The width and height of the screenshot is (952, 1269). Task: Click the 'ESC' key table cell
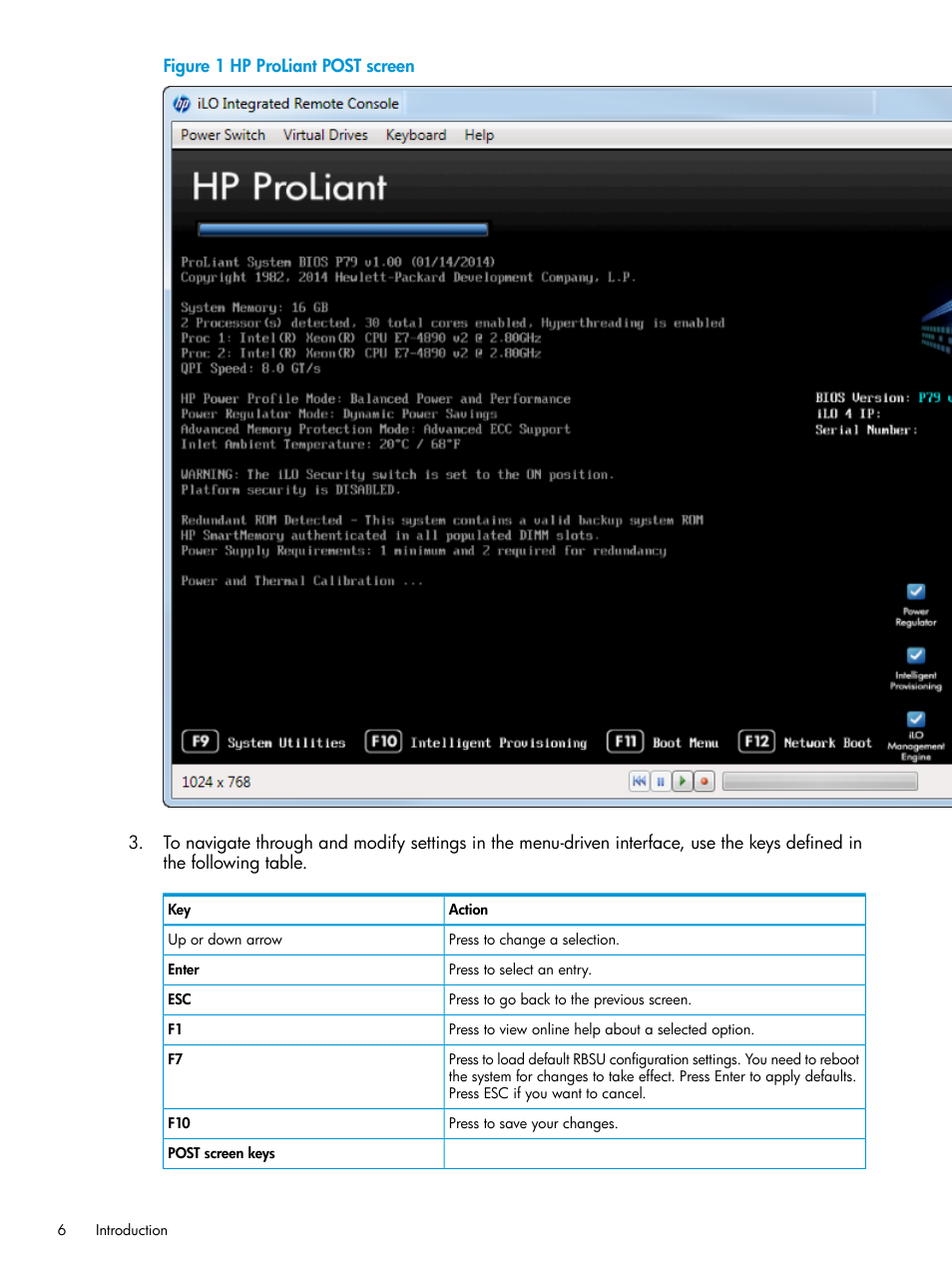303,999
